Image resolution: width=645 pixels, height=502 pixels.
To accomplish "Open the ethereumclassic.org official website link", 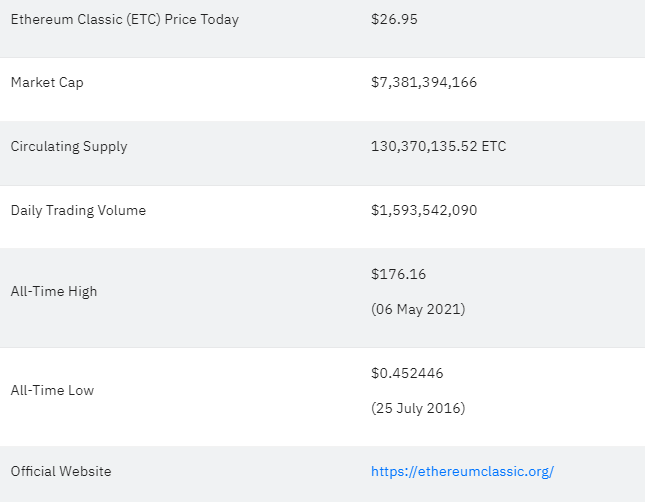I will (462, 472).
